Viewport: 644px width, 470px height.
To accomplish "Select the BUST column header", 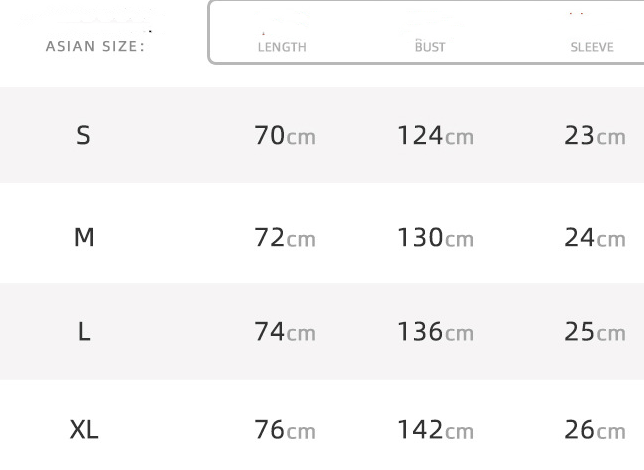I will tap(430, 47).
